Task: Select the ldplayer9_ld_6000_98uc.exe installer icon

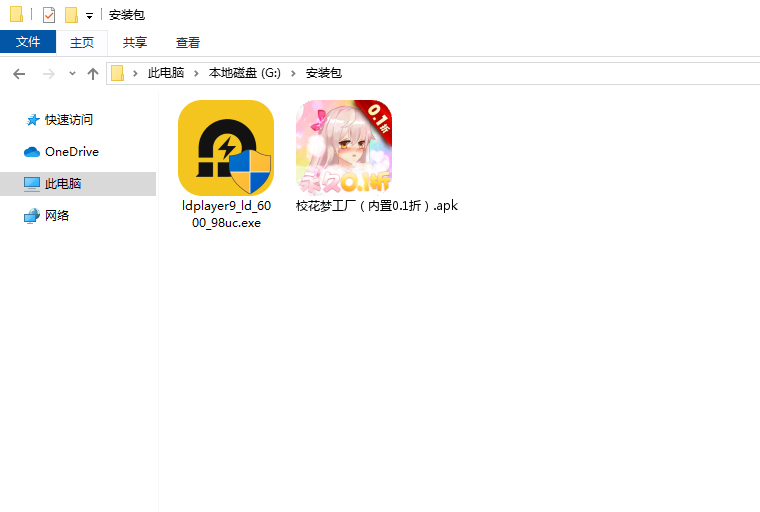Action: [x=226, y=148]
